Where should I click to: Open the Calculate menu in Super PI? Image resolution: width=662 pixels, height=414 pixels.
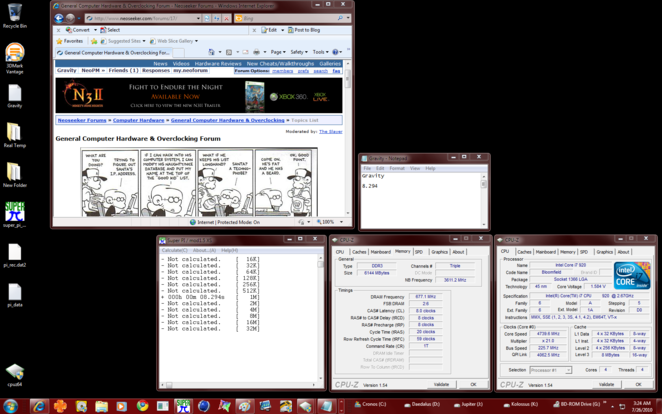pos(175,250)
